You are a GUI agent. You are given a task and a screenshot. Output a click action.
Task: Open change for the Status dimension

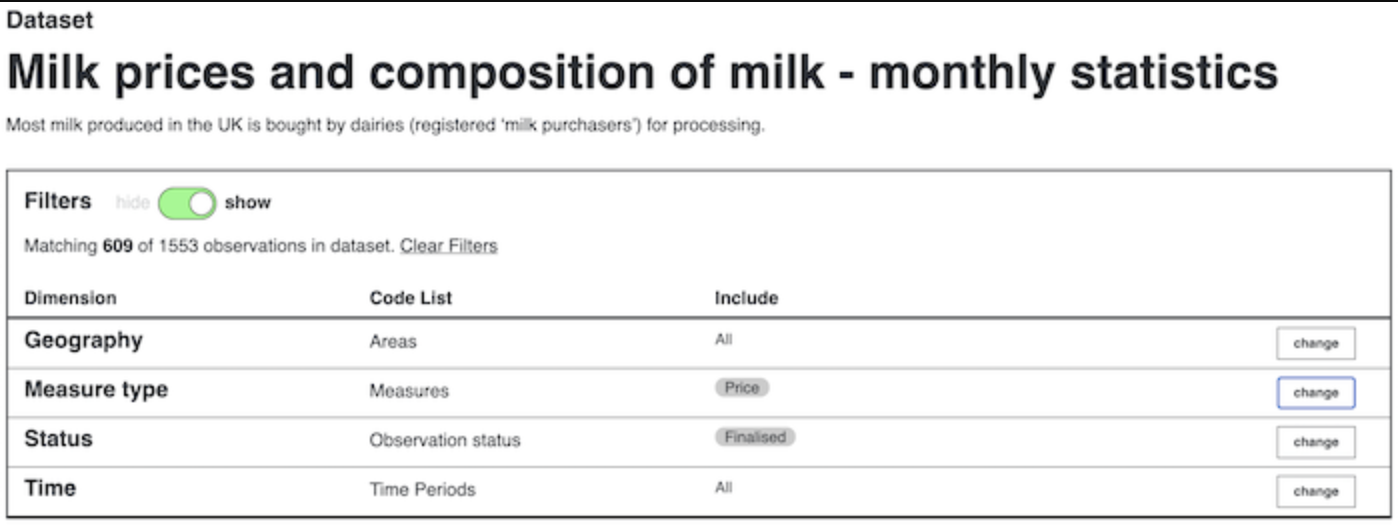(x=1315, y=442)
